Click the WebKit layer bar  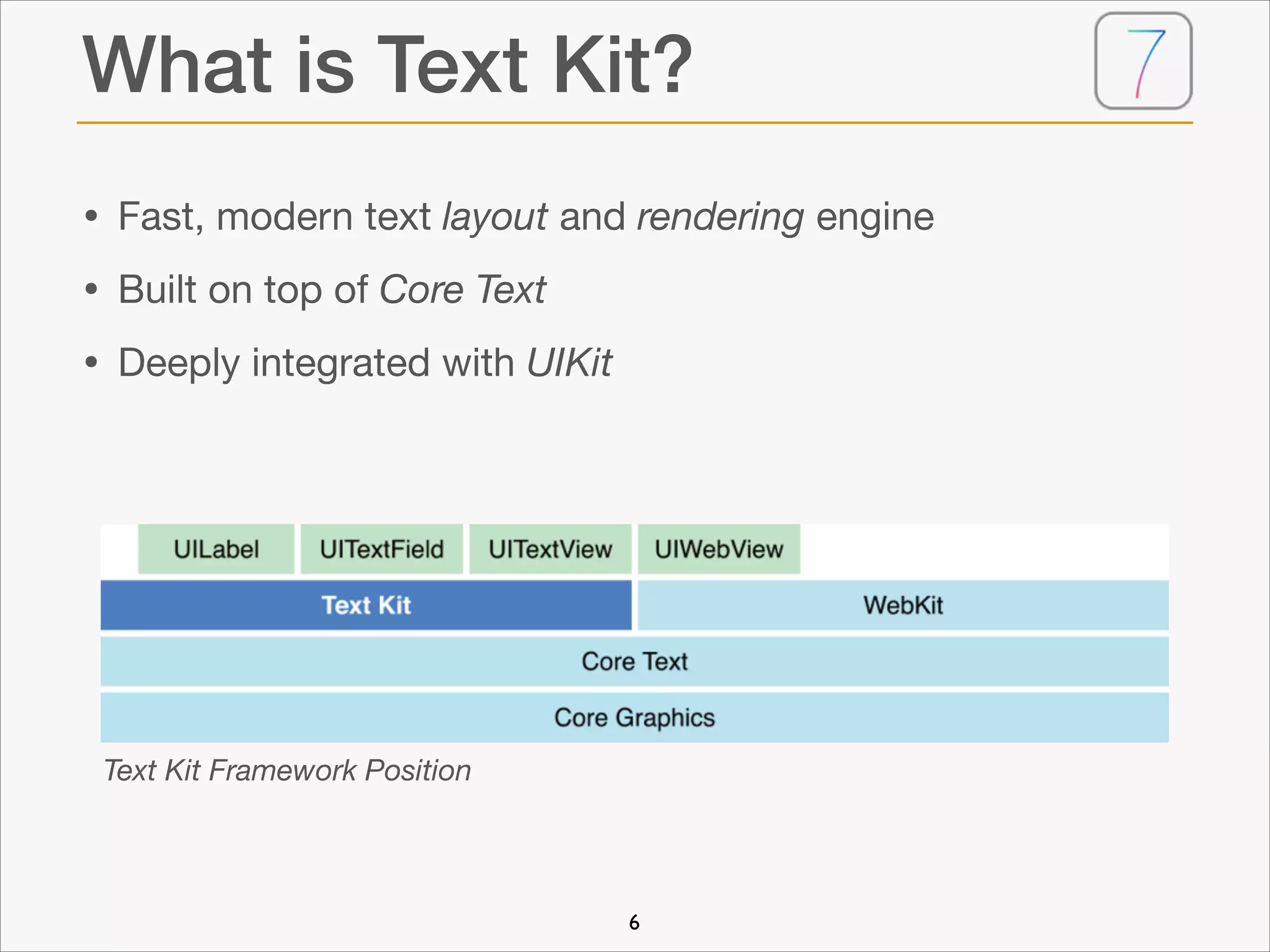(x=903, y=605)
